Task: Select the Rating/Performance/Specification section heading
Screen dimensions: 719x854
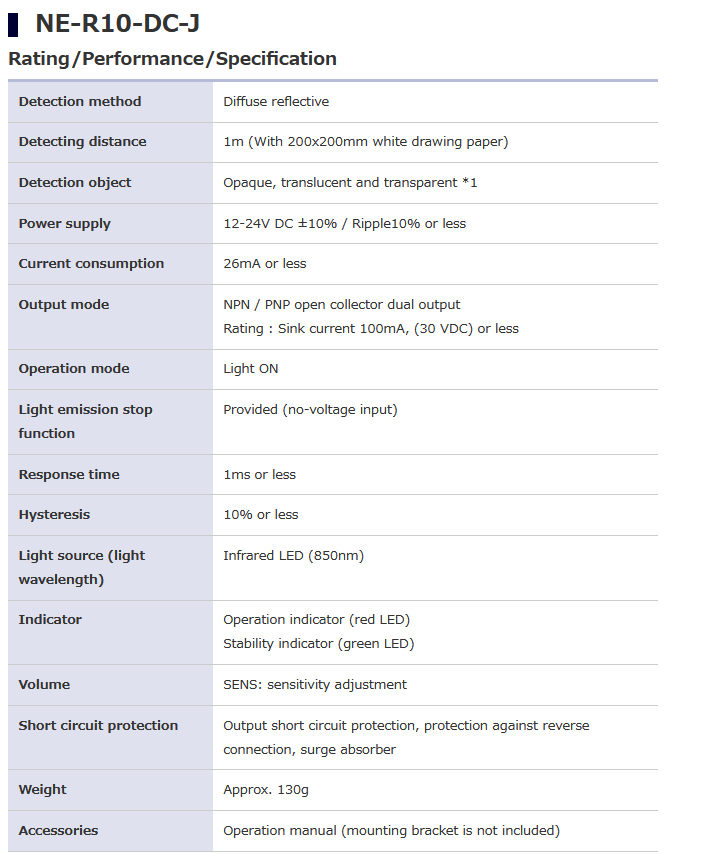Action: pos(172,59)
